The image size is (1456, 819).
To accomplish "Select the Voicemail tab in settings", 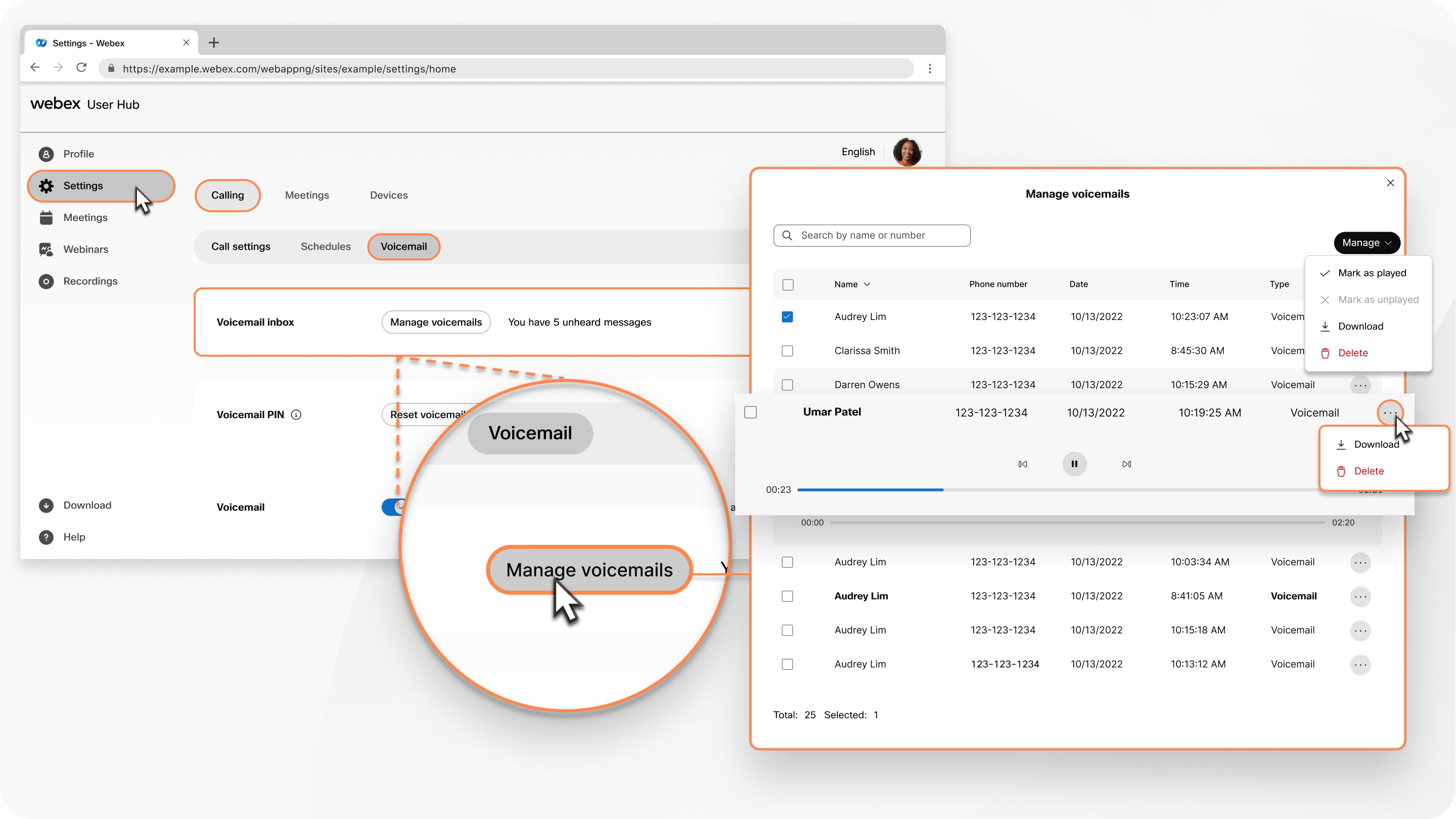I will coord(404,246).
